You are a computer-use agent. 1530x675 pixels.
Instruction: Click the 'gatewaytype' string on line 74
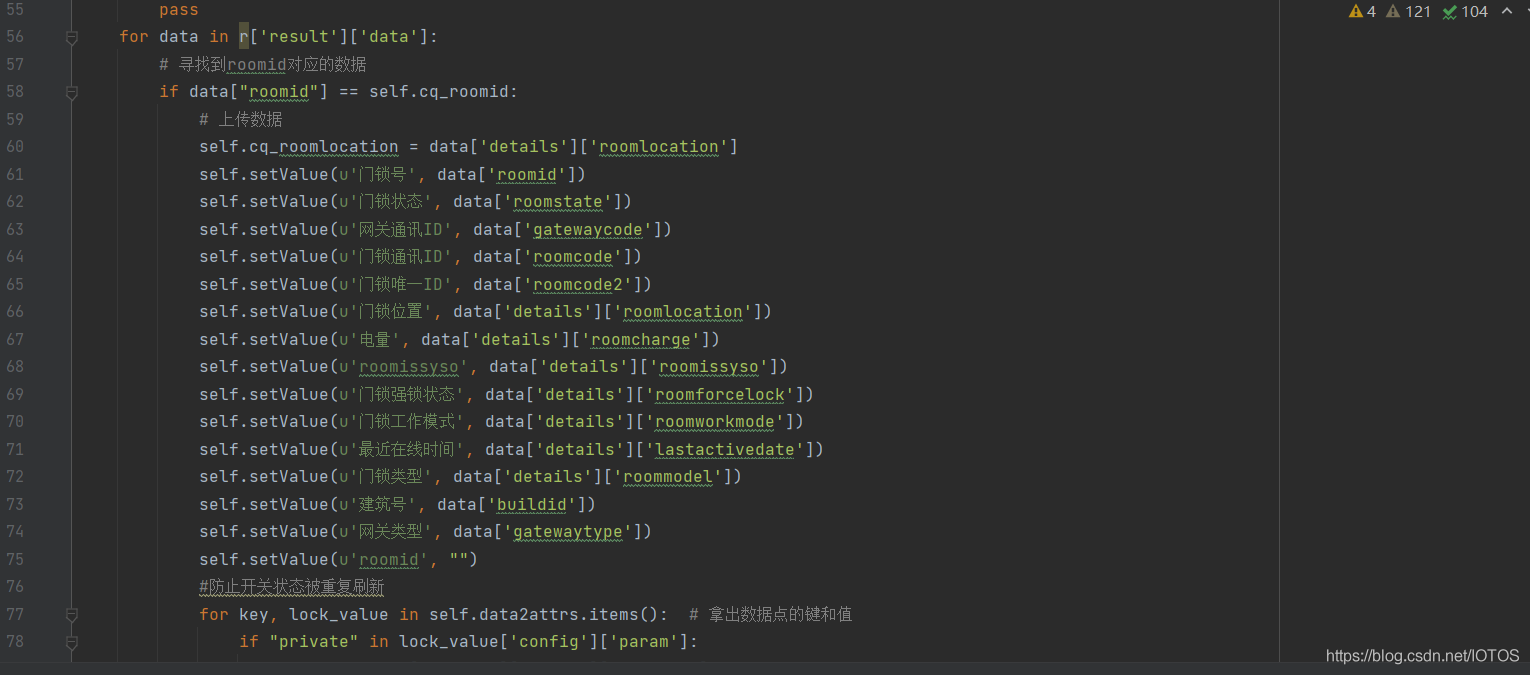tap(568, 532)
